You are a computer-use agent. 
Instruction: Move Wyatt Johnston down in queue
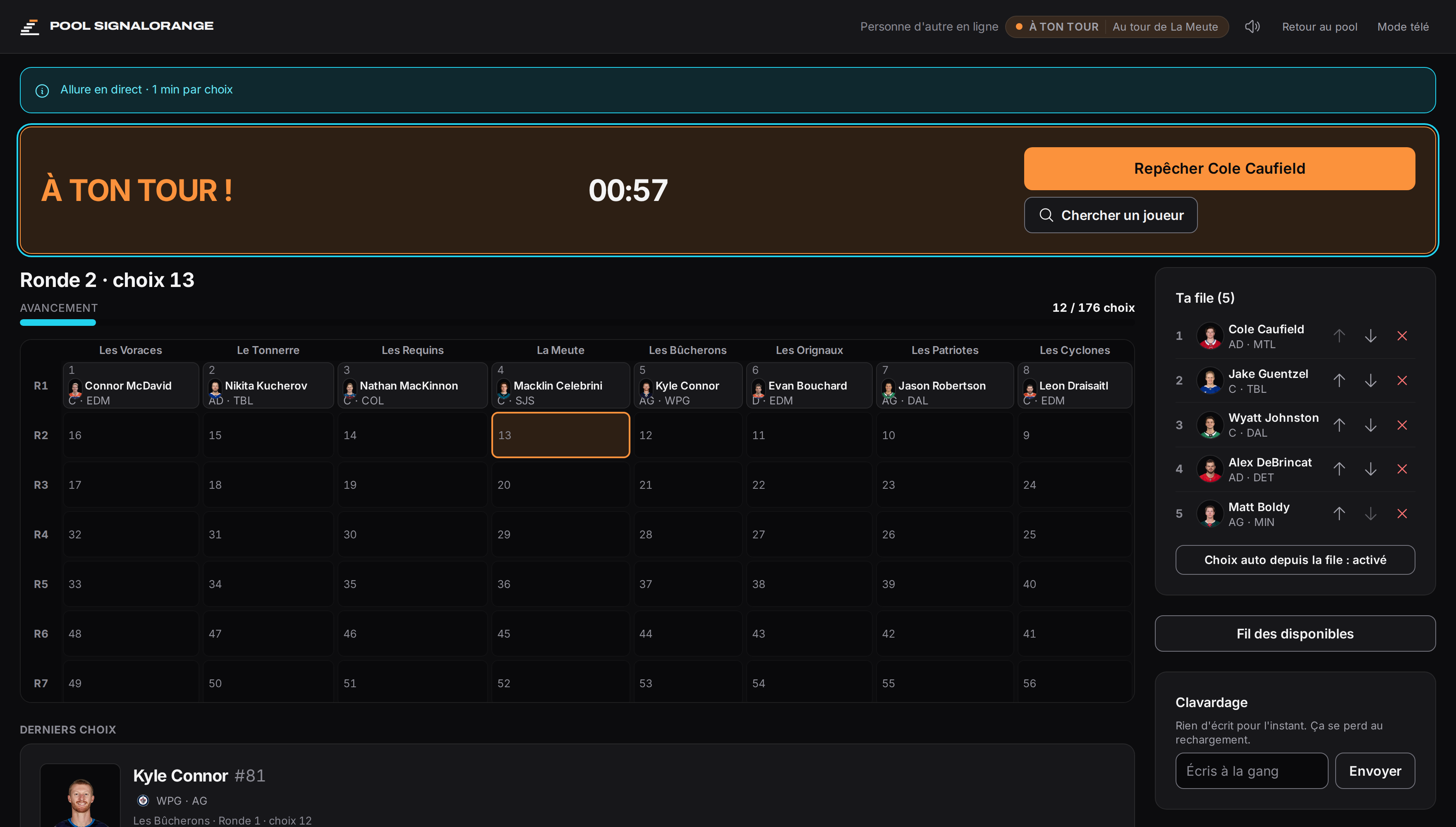[x=1370, y=425]
